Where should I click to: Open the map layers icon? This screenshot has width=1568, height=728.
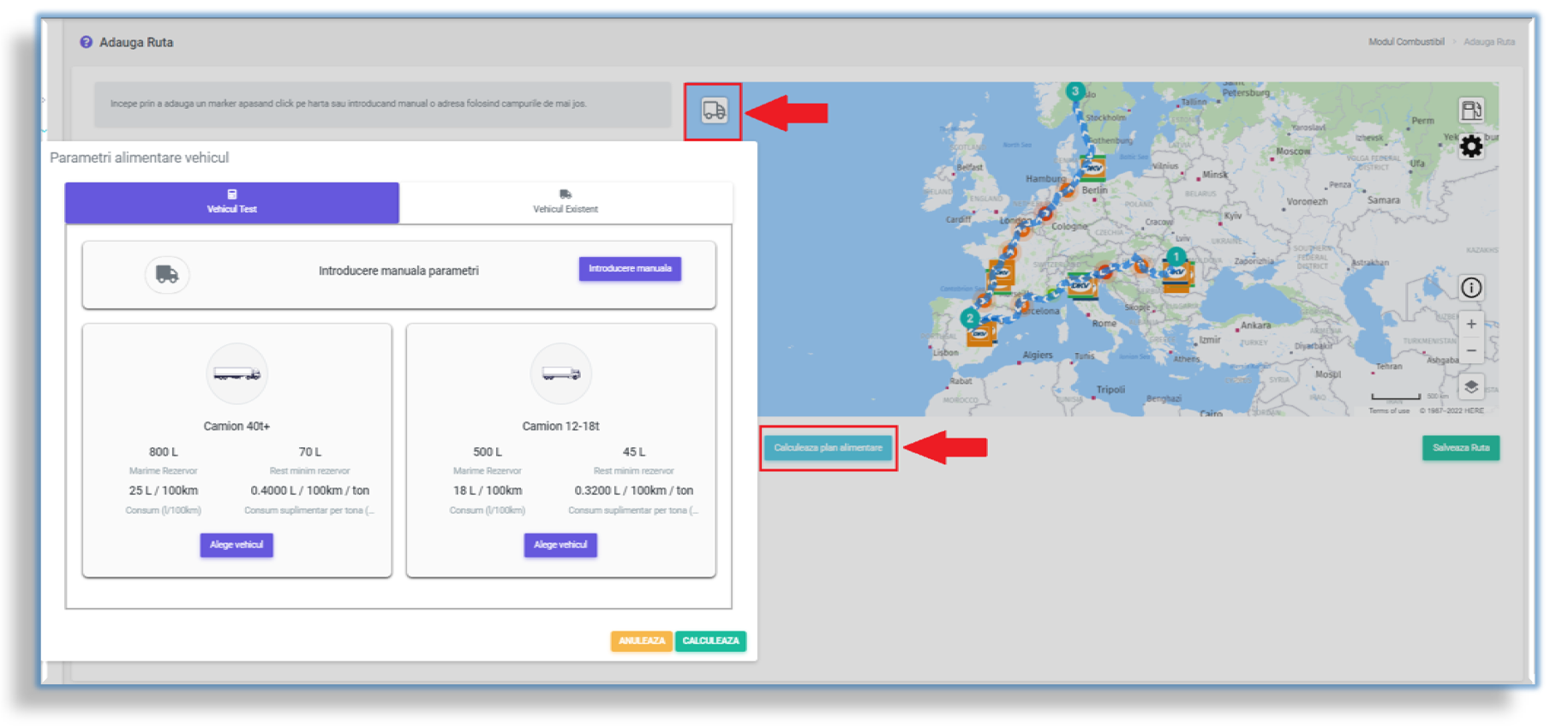point(1470,387)
